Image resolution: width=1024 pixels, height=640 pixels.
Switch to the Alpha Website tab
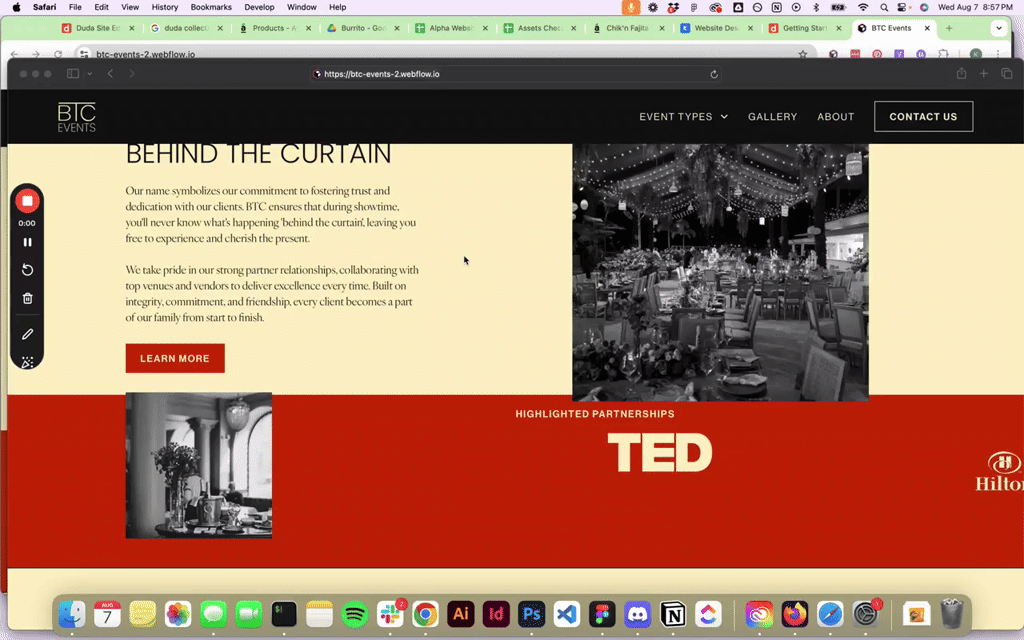(444, 28)
